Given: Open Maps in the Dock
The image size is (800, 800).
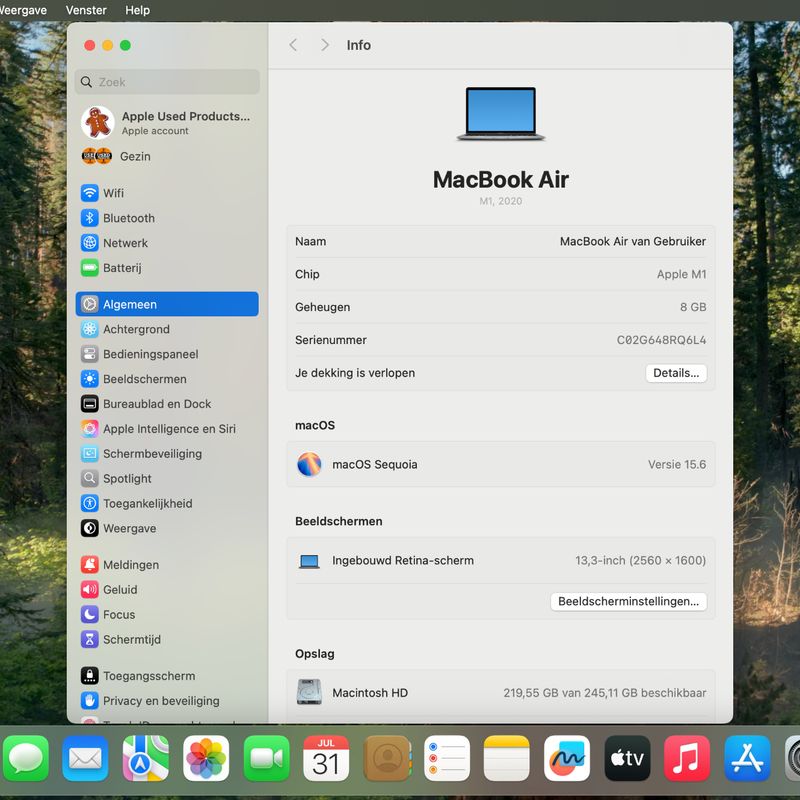Looking at the screenshot, I should point(145,759).
